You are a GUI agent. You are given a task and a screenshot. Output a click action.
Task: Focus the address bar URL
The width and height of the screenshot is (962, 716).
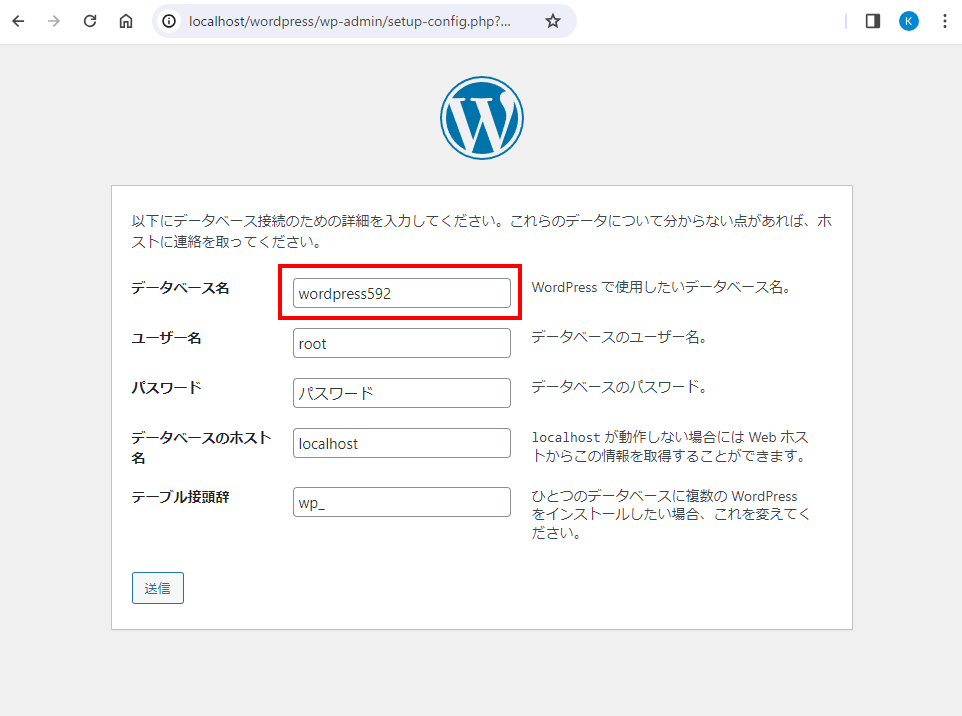pos(350,21)
